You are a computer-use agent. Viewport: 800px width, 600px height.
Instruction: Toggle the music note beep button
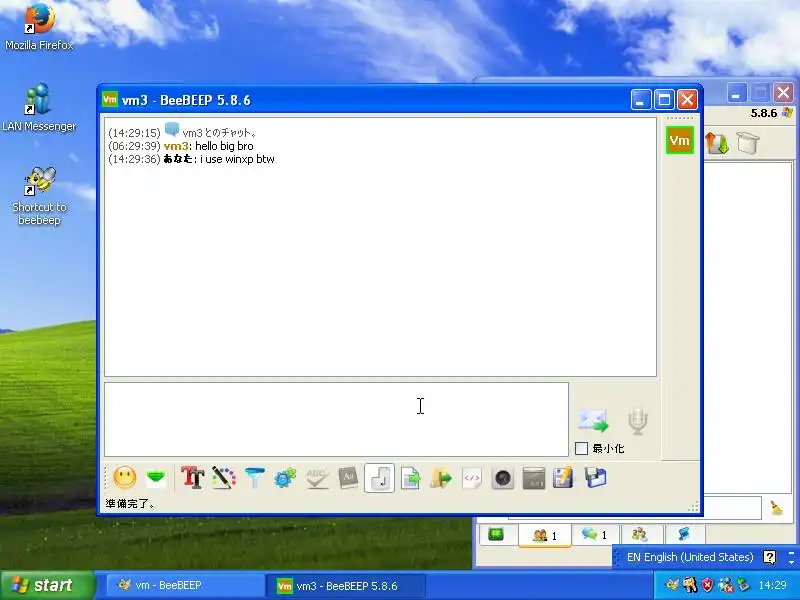pos(379,478)
